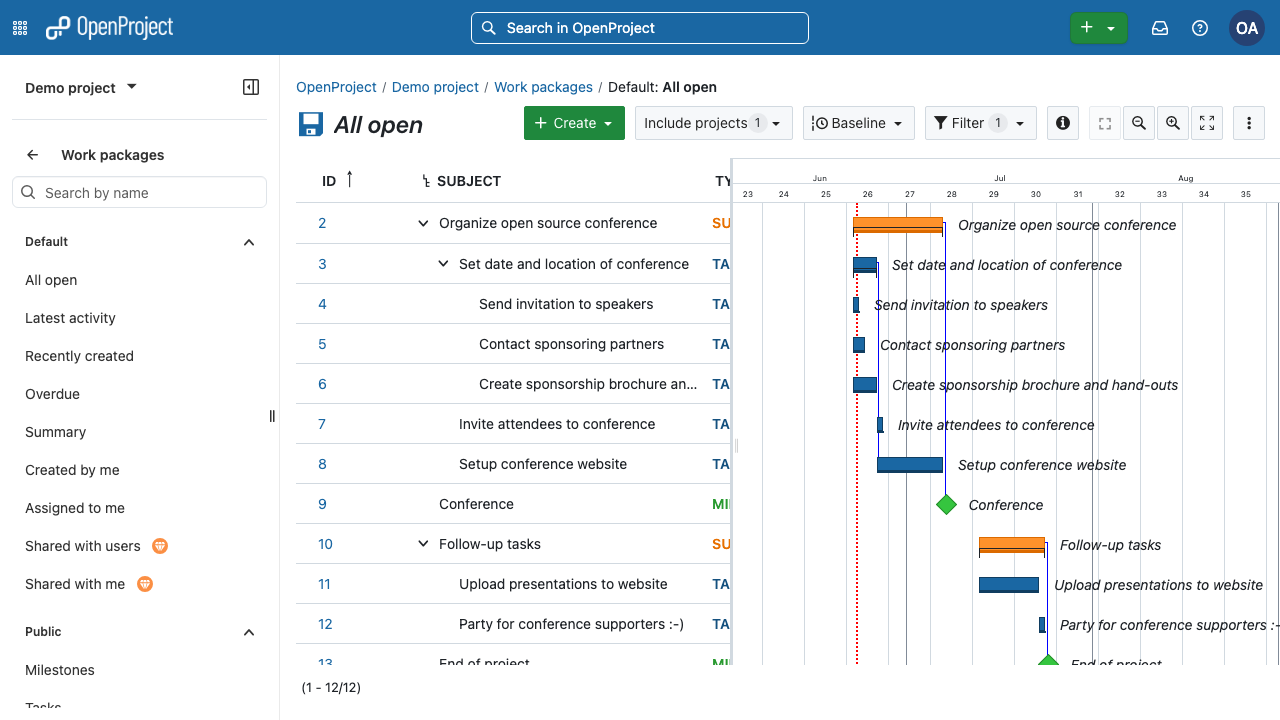Select Assigned to me view
The width and height of the screenshot is (1280, 720).
tap(75, 508)
